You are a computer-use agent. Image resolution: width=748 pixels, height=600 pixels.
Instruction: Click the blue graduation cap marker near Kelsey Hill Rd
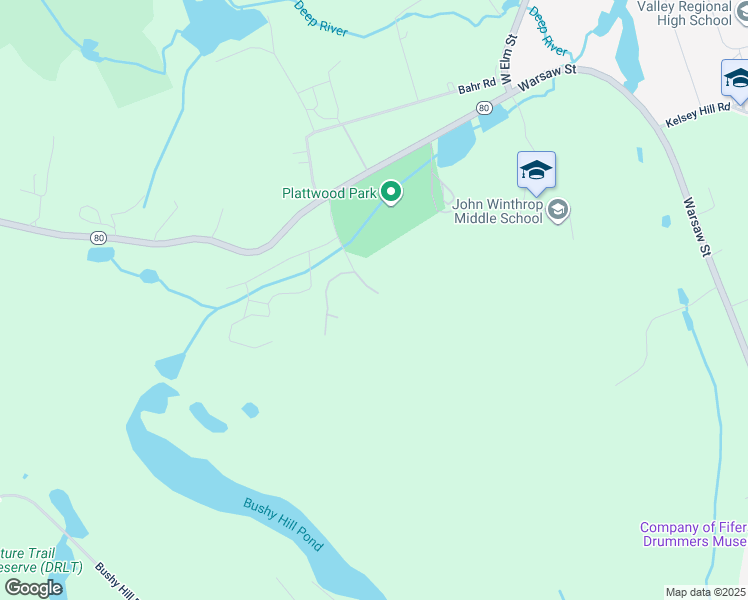(737, 82)
